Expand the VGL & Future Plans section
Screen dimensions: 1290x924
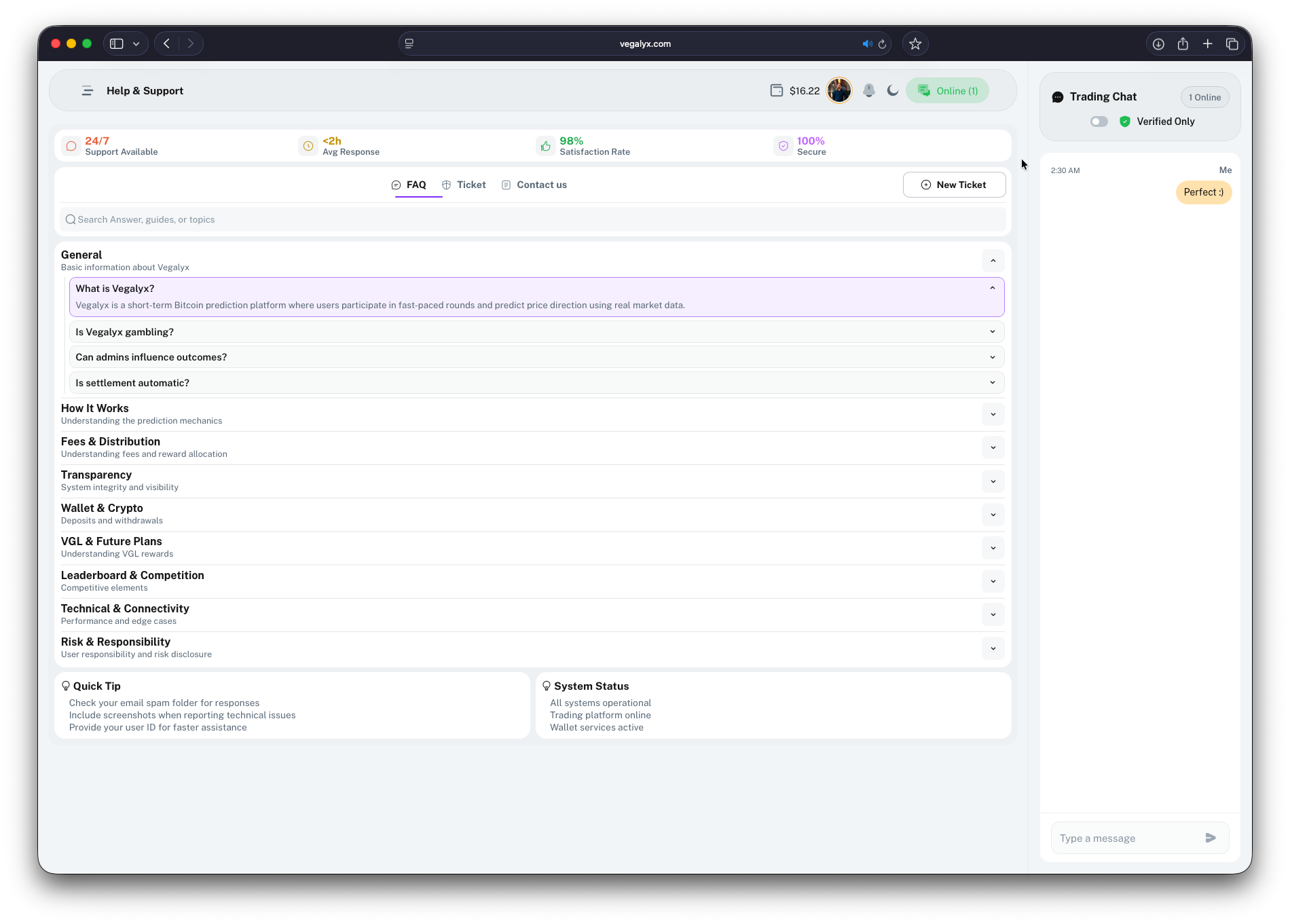coord(993,548)
